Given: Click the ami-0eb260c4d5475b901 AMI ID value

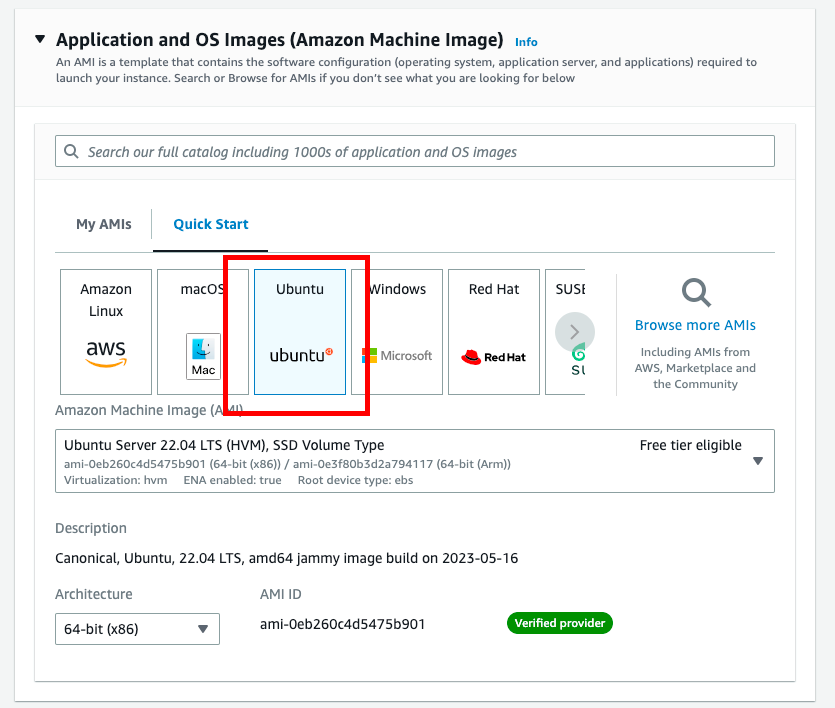Looking at the screenshot, I should click(342, 624).
